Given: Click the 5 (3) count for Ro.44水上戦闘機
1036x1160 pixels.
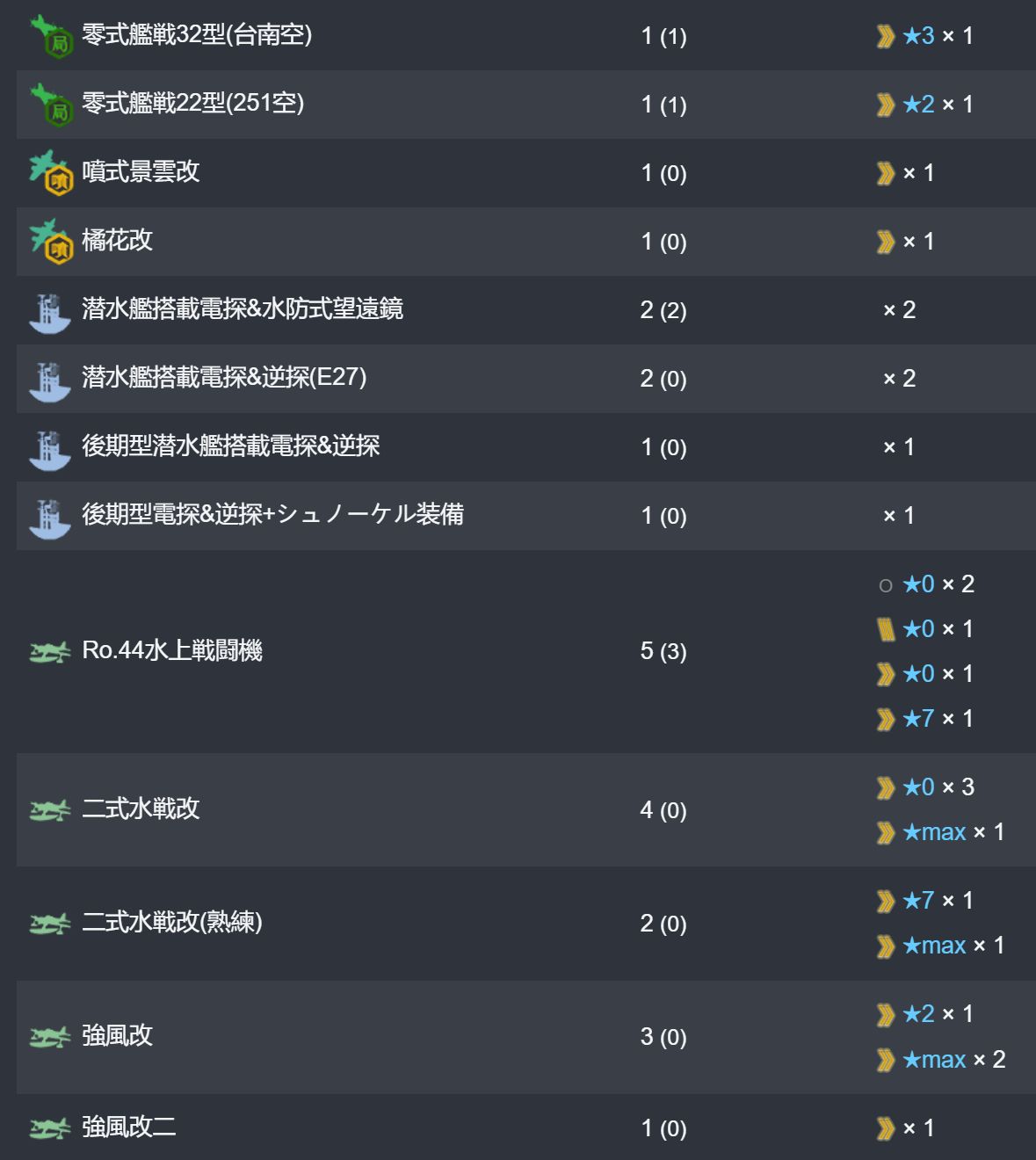Looking at the screenshot, I should (663, 651).
